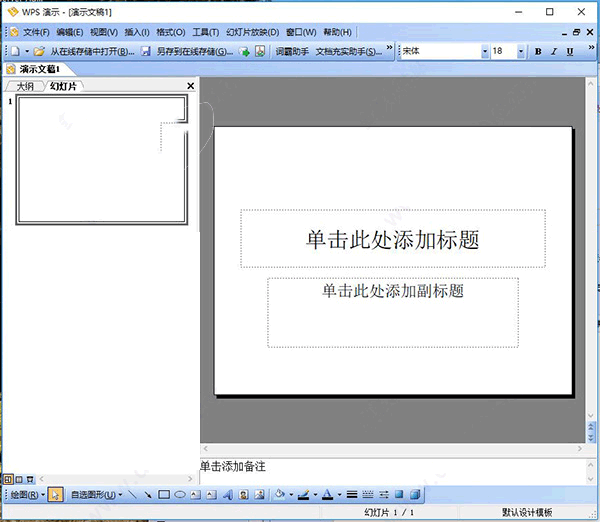600x522 pixels.
Task: Open the Line Style options
Action: tap(352, 495)
